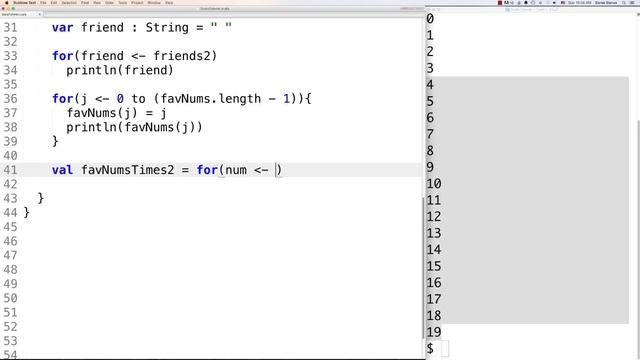Open the Goto menu

click(x=109, y=2)
